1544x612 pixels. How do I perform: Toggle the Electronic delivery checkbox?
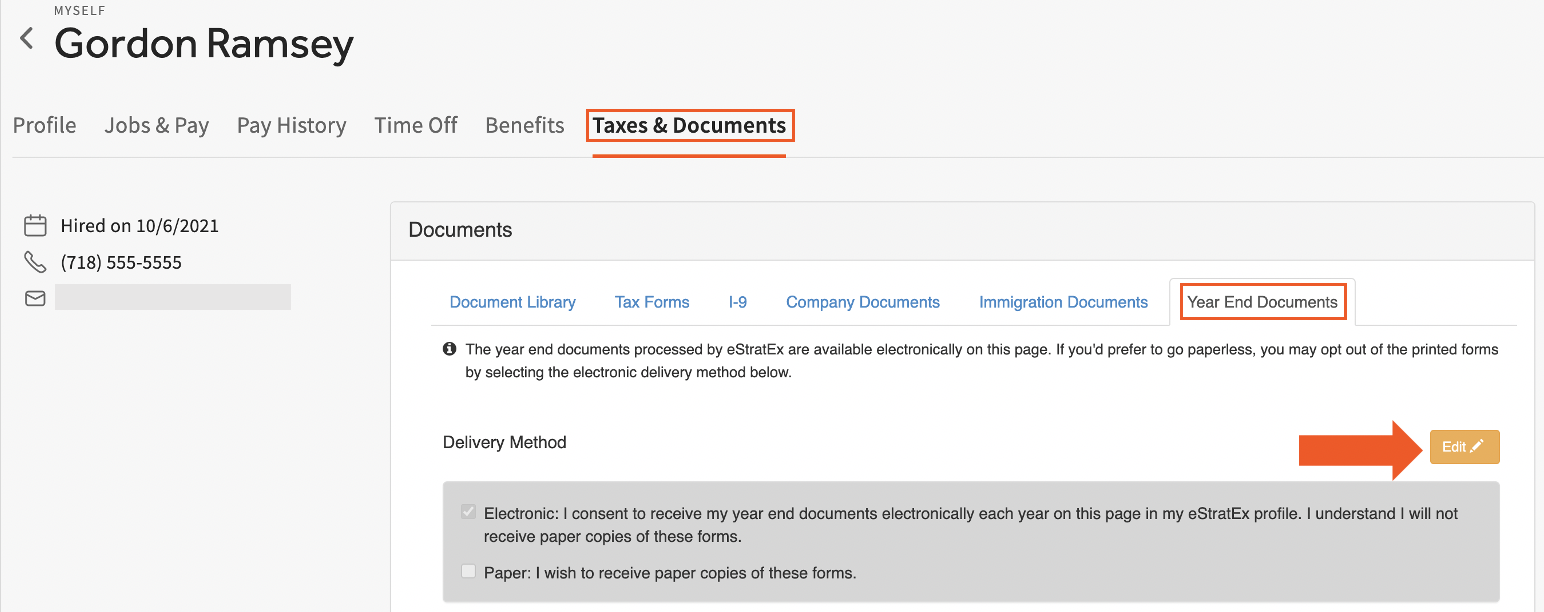468,512
